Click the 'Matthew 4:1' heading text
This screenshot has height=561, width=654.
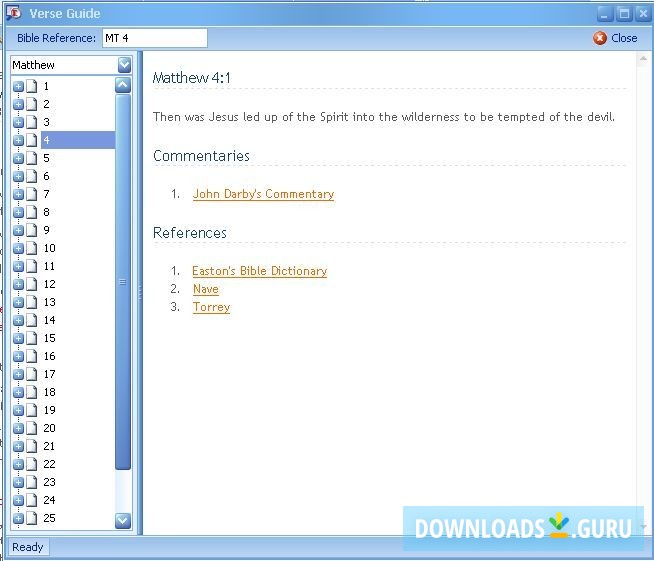pos(191,78)
